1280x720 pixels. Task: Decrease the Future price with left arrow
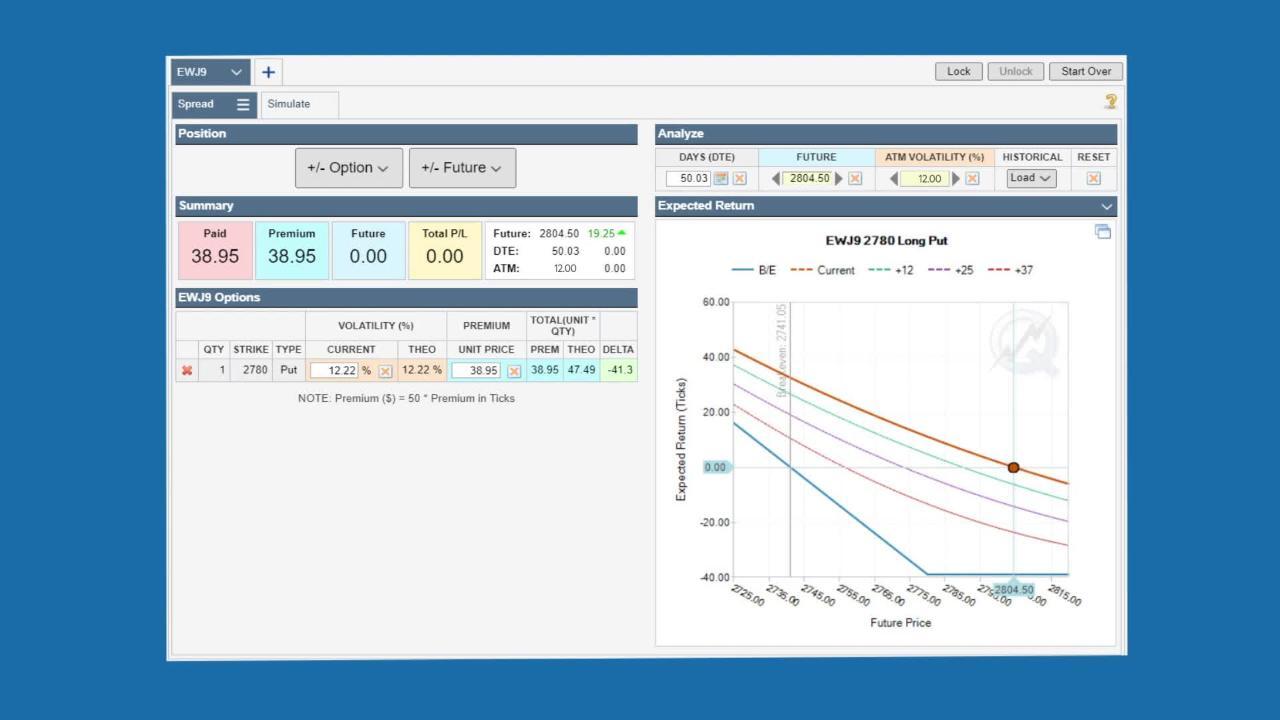775,179
